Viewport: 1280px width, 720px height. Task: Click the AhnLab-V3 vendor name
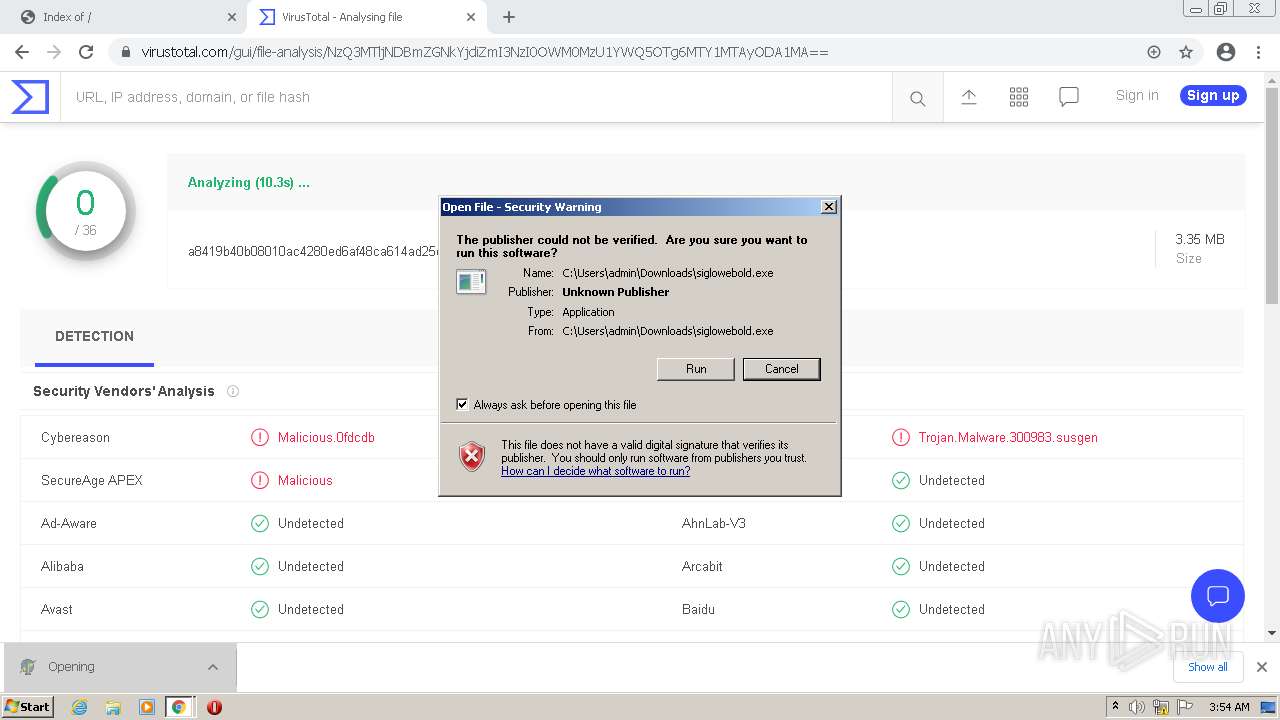click(714, 523)
